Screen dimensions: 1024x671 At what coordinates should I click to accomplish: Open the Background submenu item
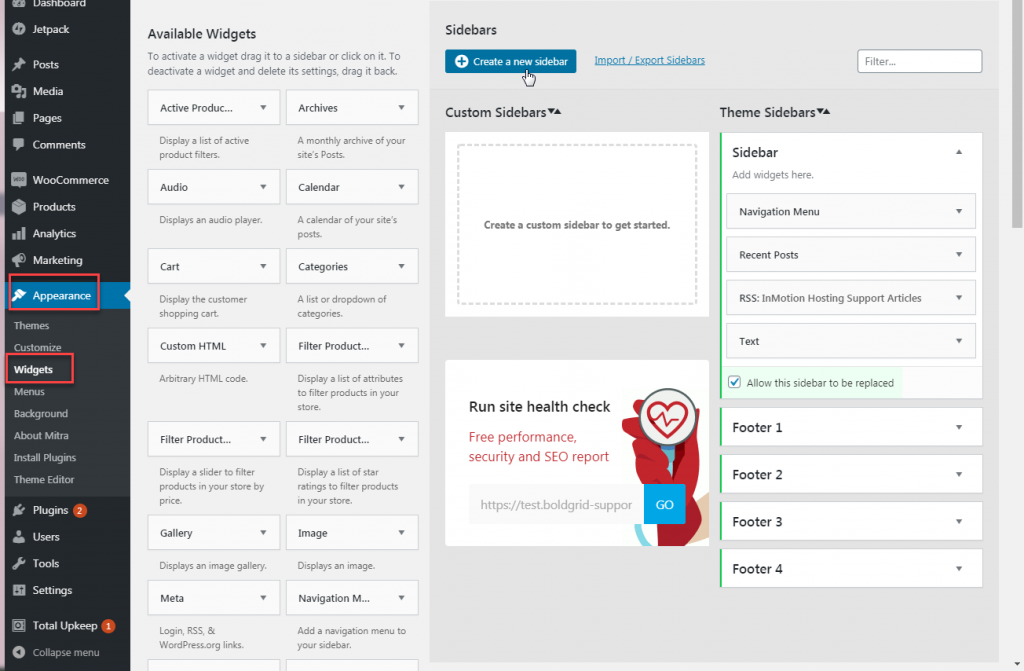pyautogui.click(x=40, y=414)
